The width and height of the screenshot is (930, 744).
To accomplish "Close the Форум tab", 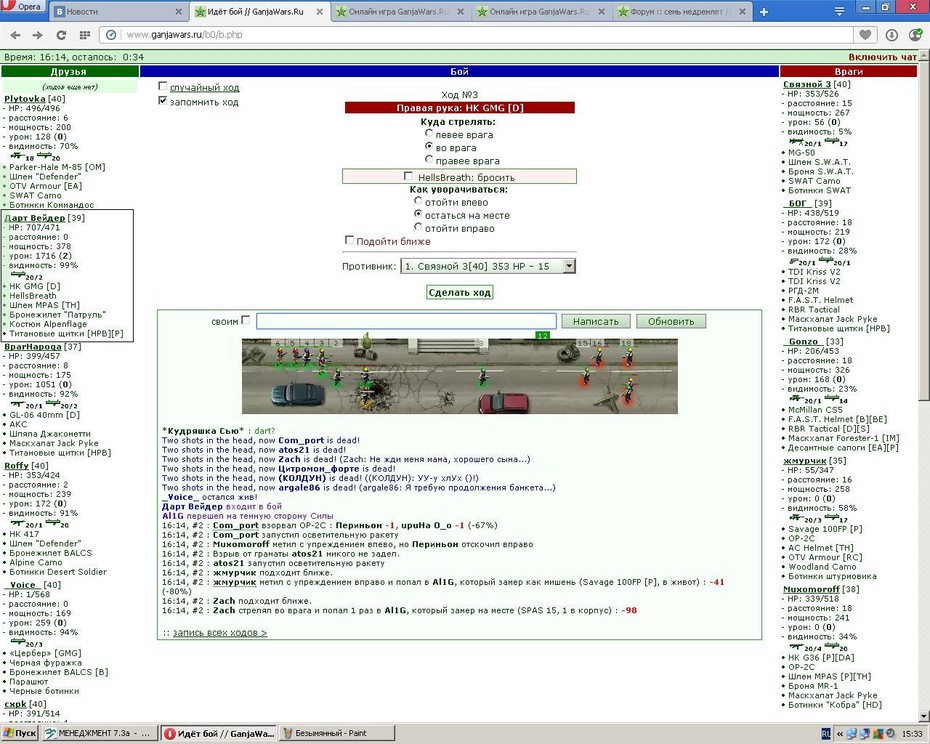I will pyautogui.click(x=743, y=11).
